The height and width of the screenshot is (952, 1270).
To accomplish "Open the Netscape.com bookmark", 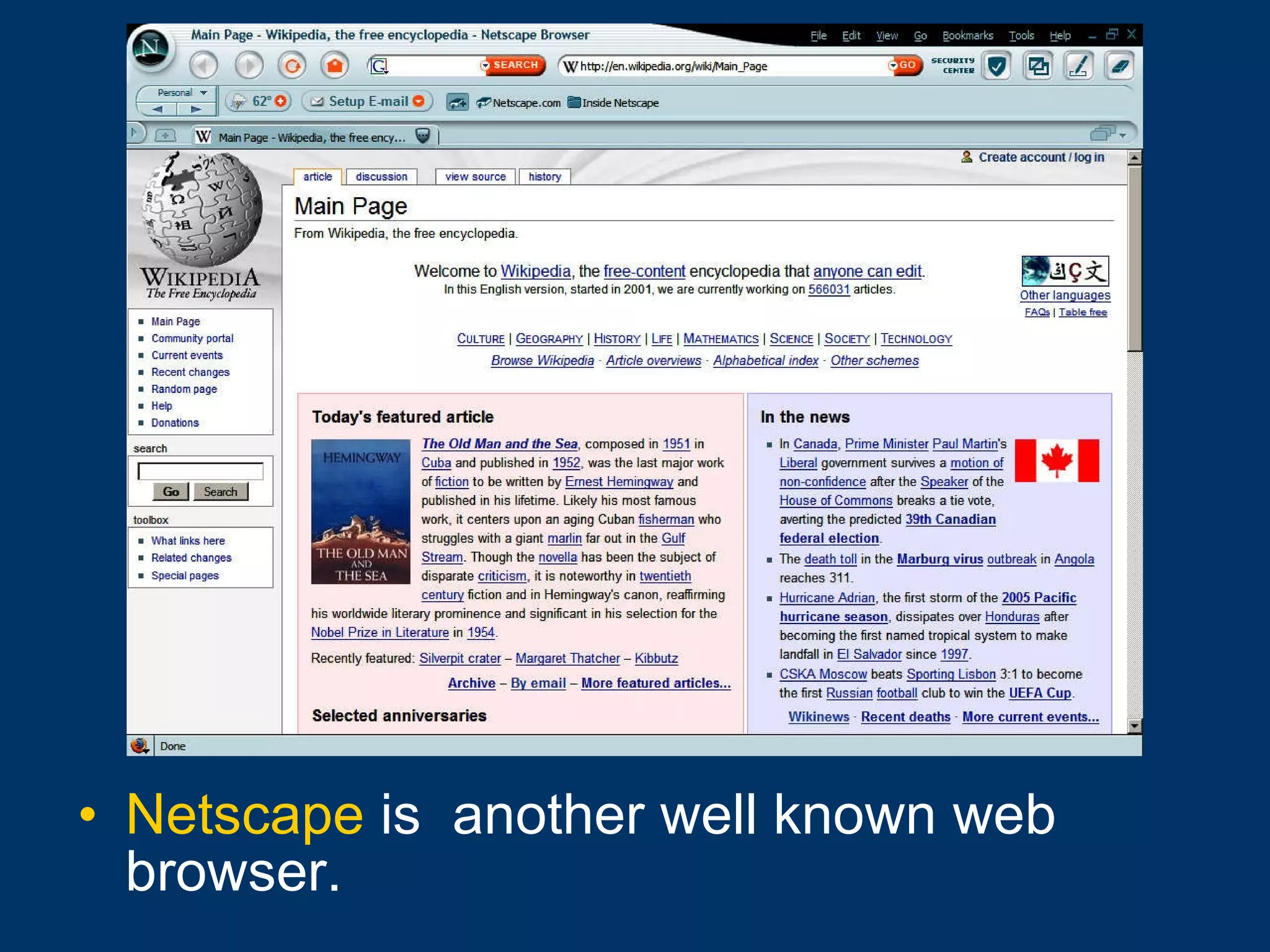I will (518, 103).
